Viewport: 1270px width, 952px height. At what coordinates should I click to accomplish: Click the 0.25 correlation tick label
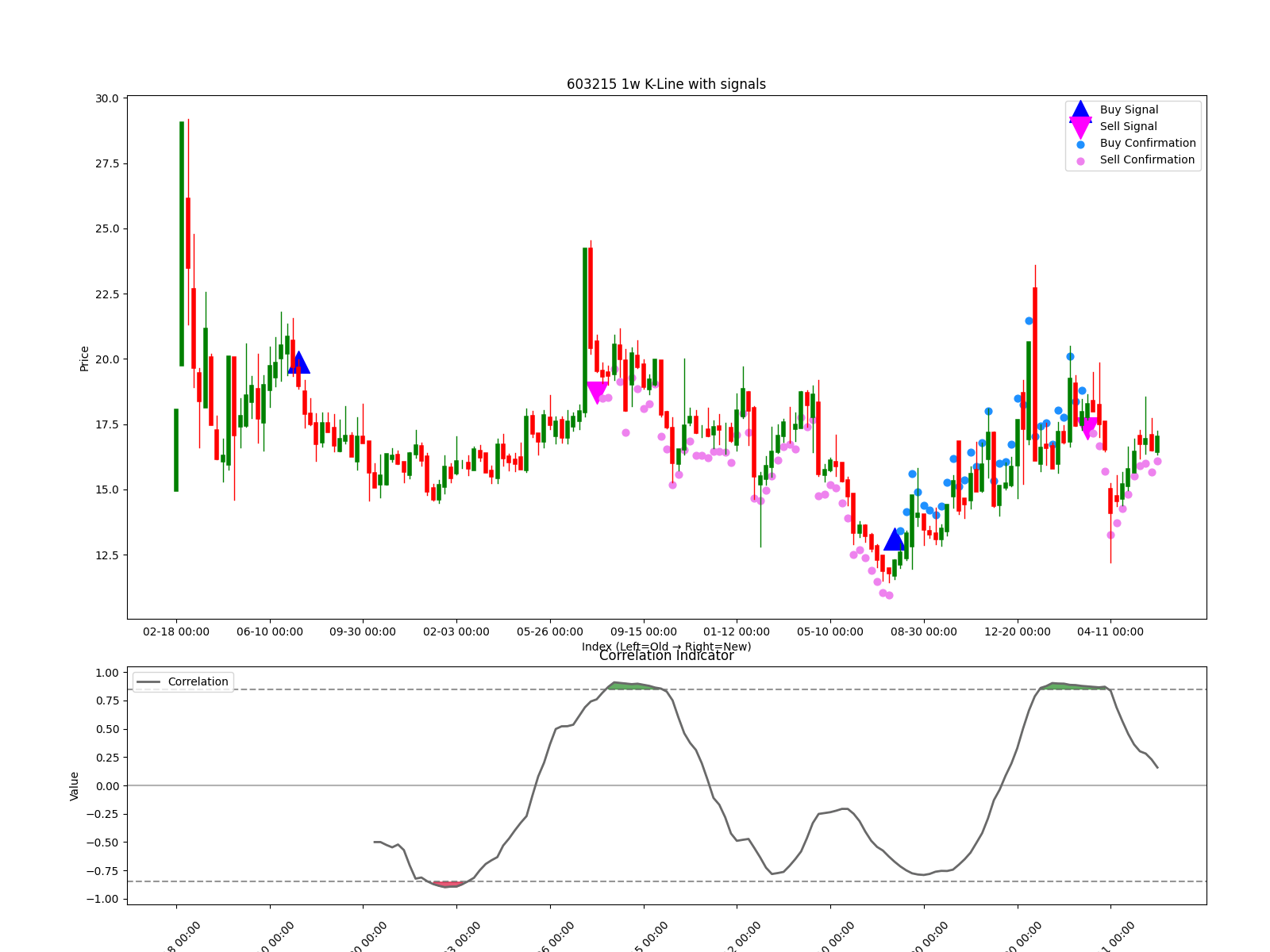pos(107,758)
